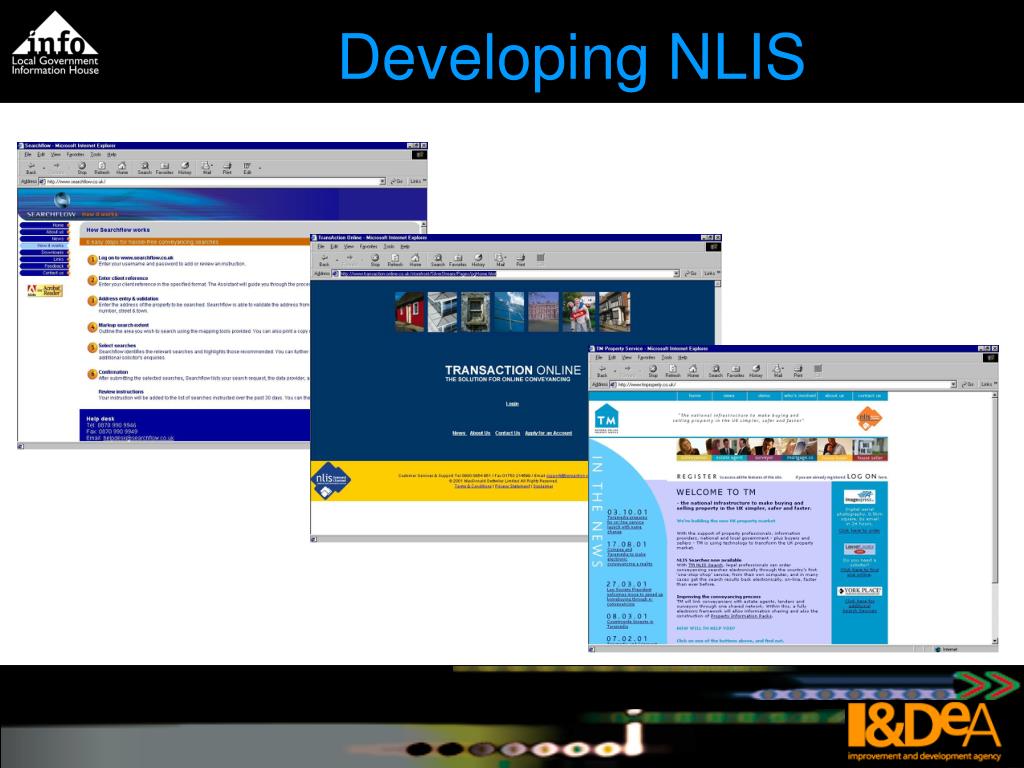Image resolution: width=1024 pixels, height=768 pixels.
Task: Click red house thumbnail on TransAction Online page
Action: [409, 312]
